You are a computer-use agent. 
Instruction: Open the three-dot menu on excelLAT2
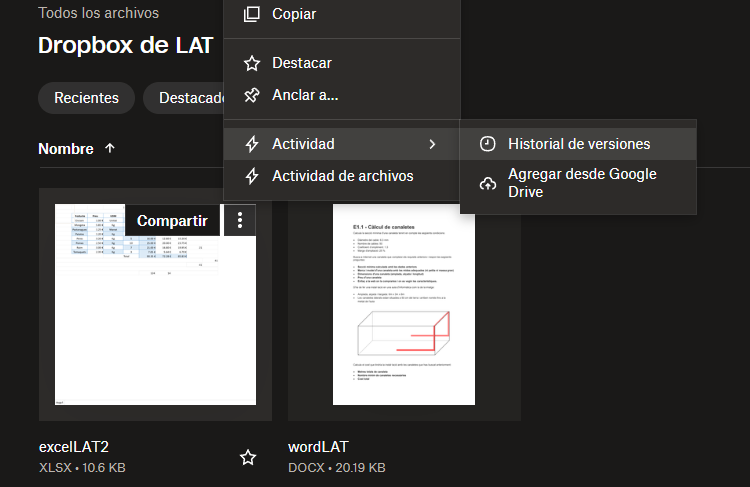pyautogui.click(x=239, y=221)
